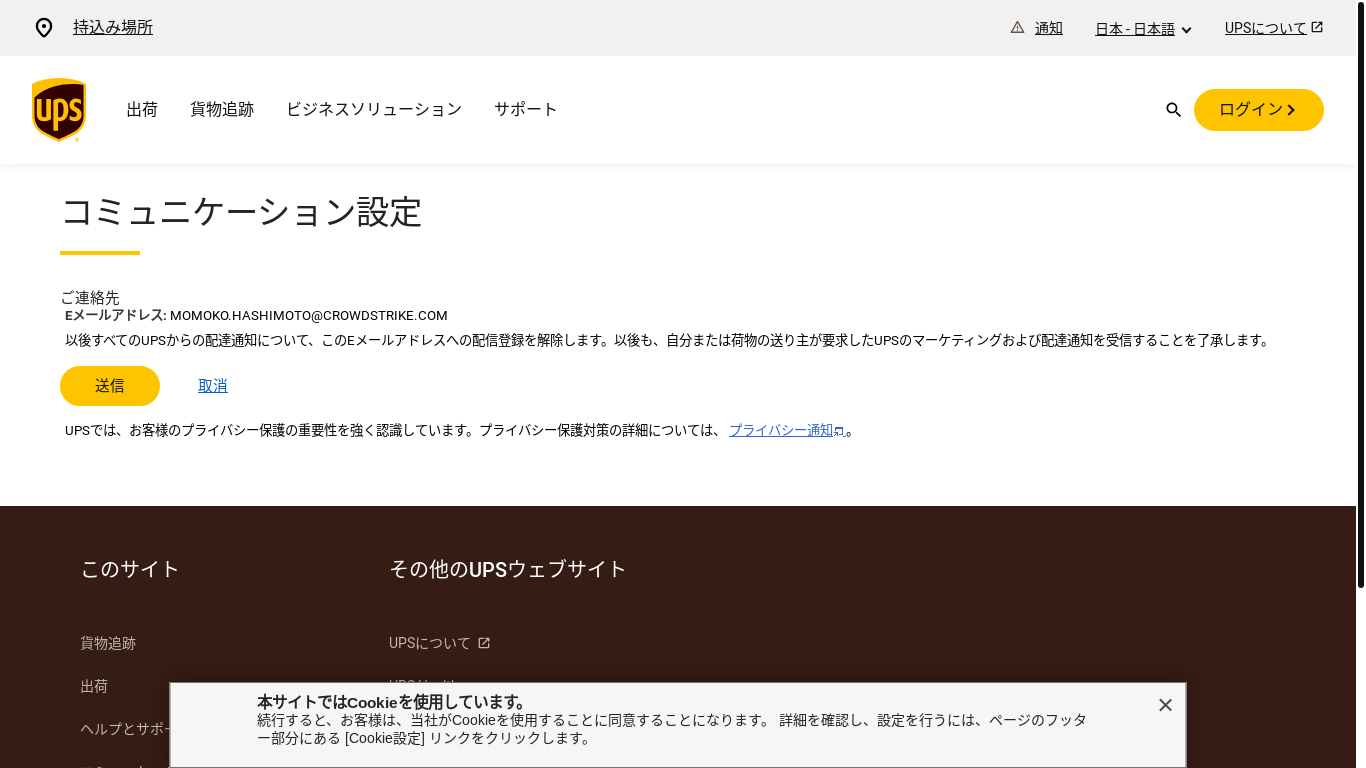Click the footer 貨物追跡 link
The width and height of the screenshot is (1366, 768).
108,643
